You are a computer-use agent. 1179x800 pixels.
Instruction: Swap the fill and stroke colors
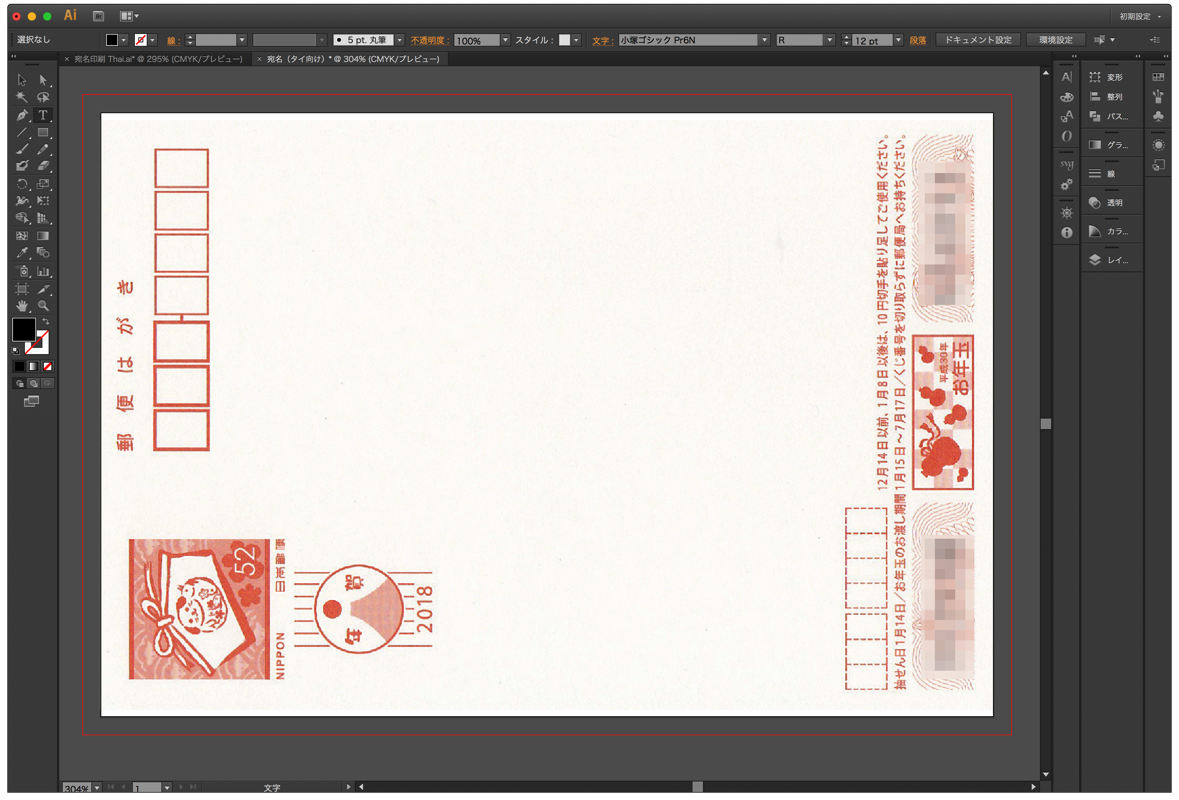click(x=46, y=322)
